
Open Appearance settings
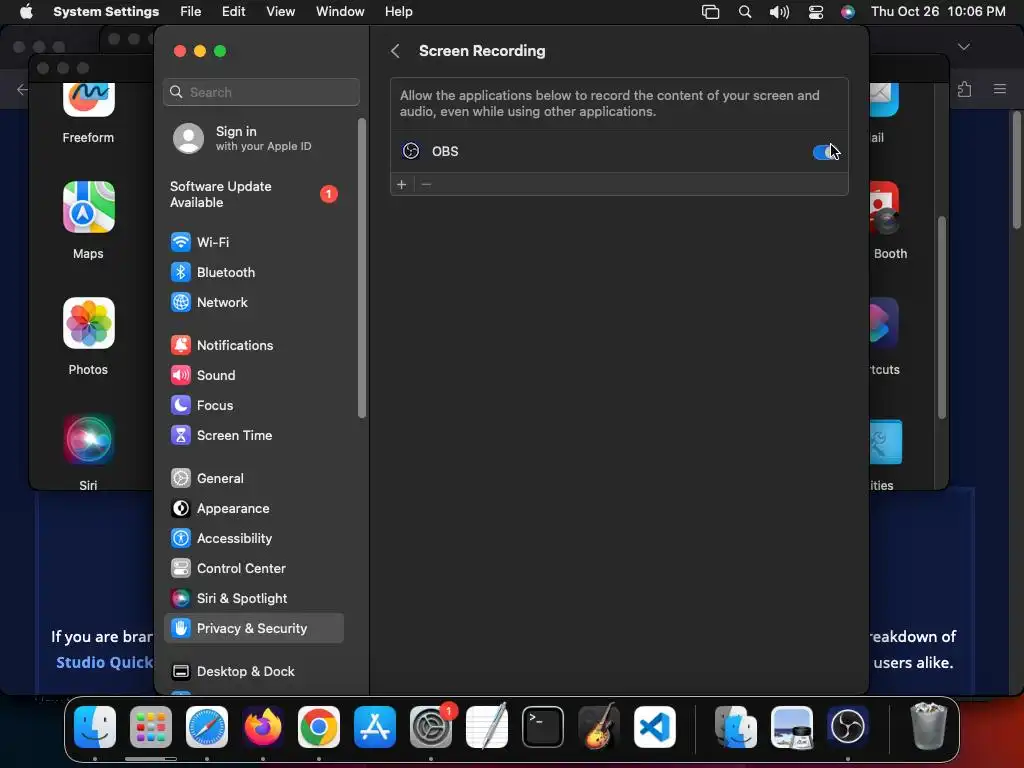(255, 509)
